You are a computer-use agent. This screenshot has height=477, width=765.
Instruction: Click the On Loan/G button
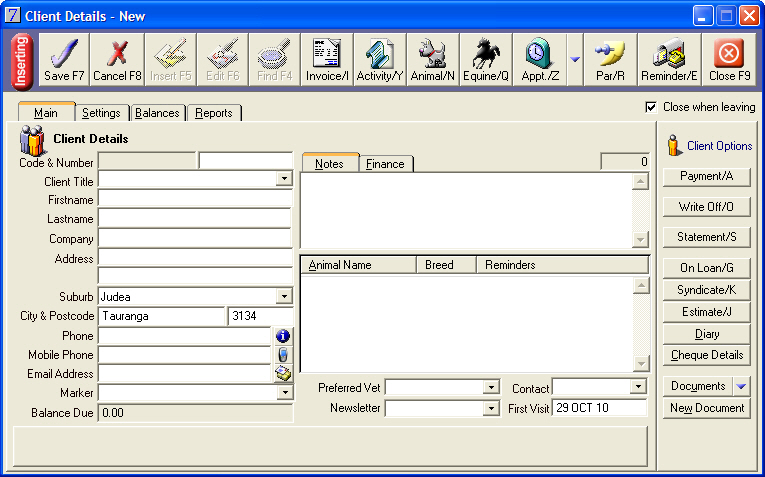(706, 268)
